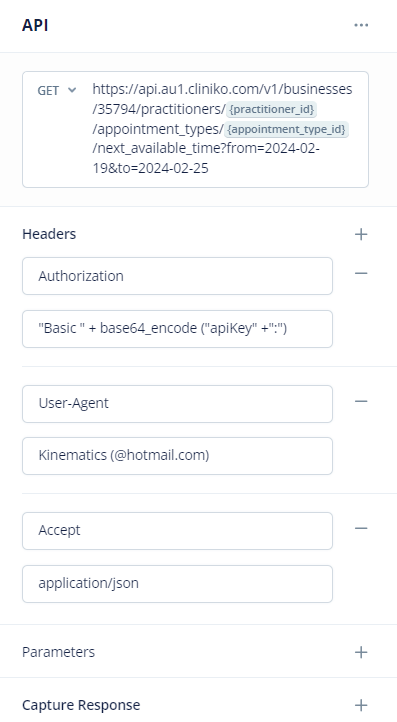Add a parameter using the plus icon
397x722 pixels.
point(361,652)
